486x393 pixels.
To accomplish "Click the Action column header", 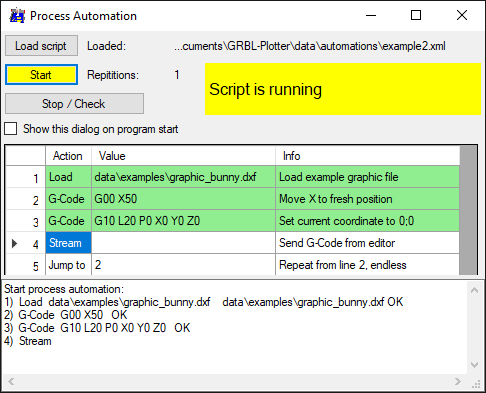I will click(68, 156).
